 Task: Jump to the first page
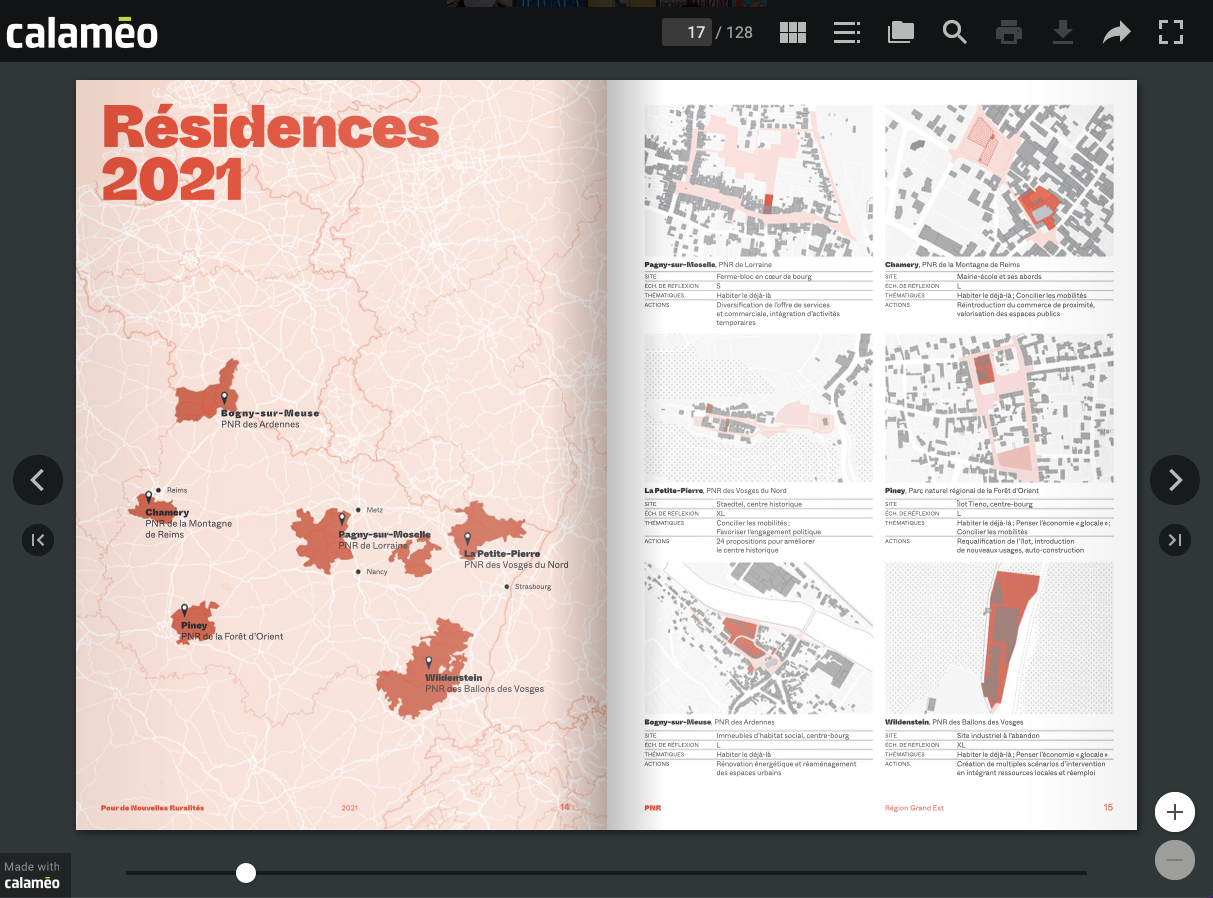pyautogui.click(x=38, y=540)
